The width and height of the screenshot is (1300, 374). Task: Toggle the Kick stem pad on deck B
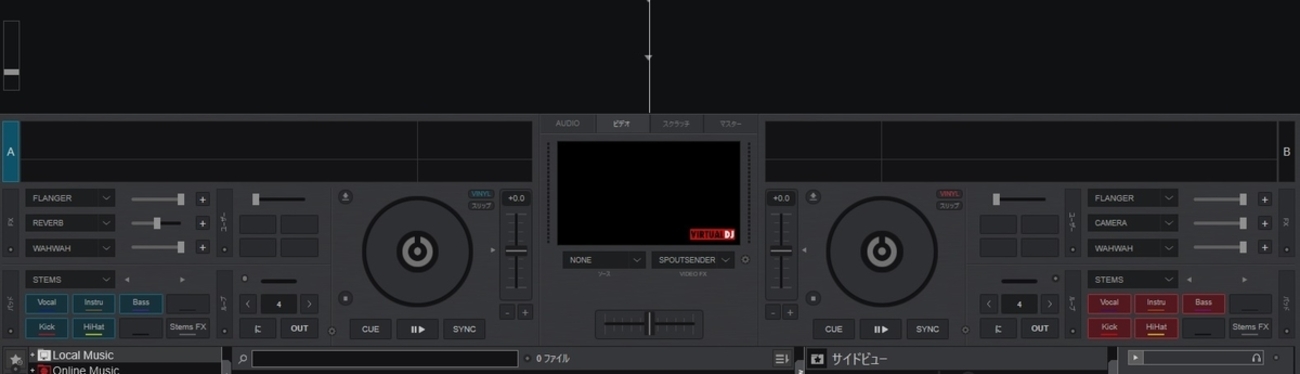(1109, 327)
